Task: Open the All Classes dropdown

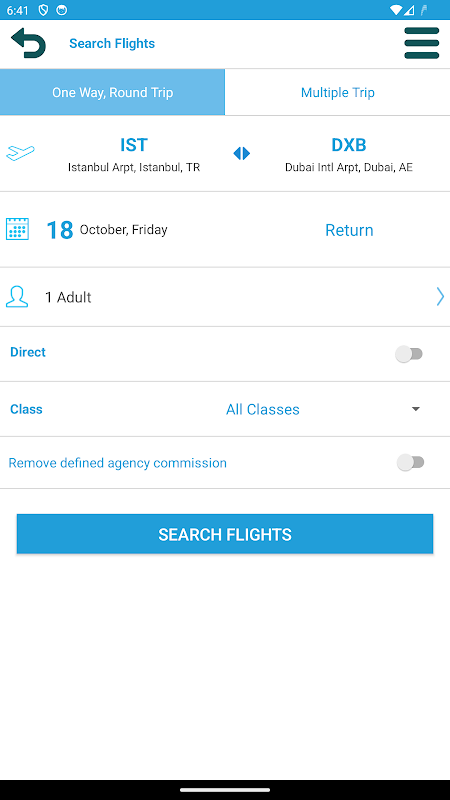Action: click(263, 409)
